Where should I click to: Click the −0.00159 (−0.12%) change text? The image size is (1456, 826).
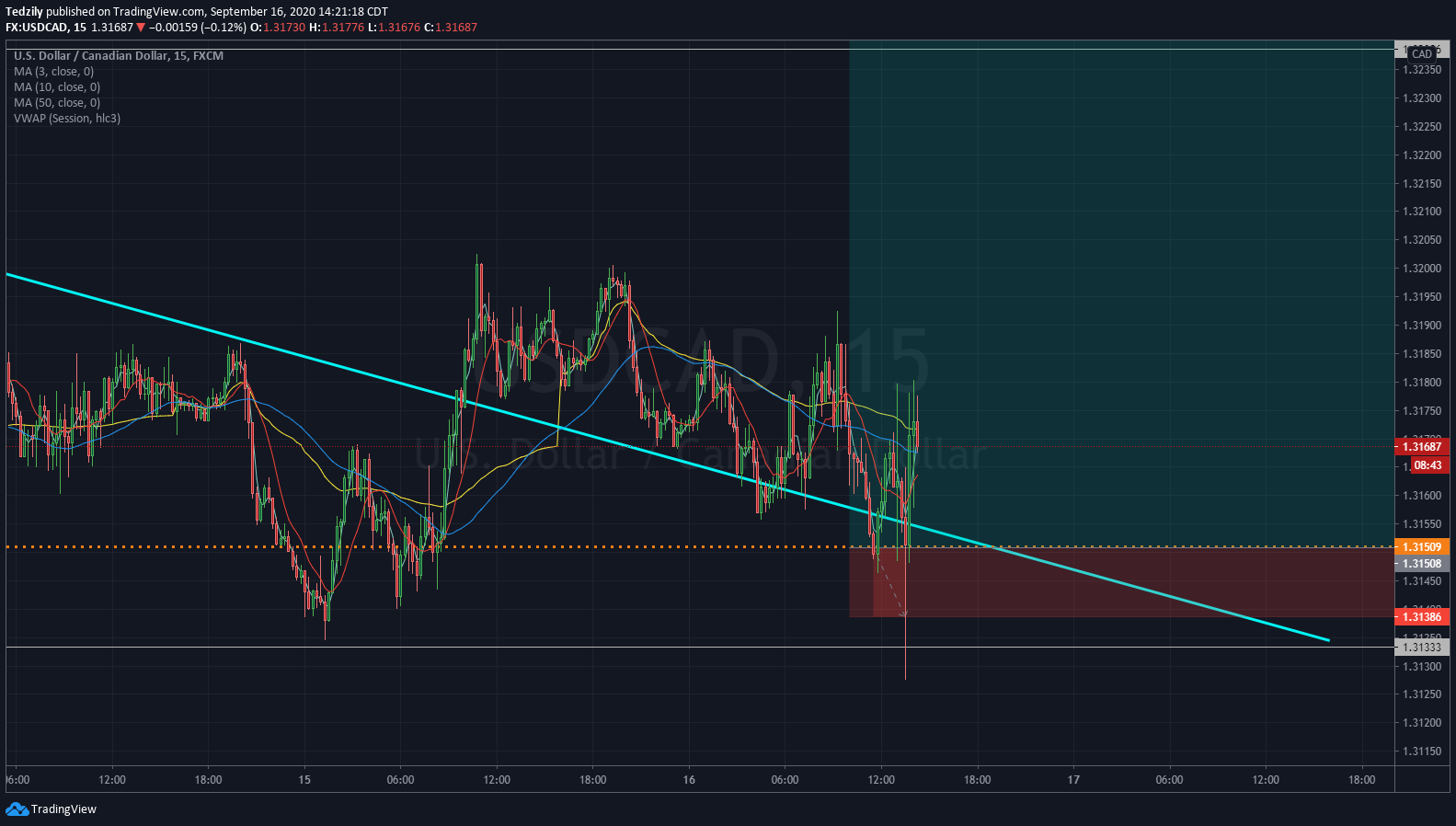pos(198,28)
